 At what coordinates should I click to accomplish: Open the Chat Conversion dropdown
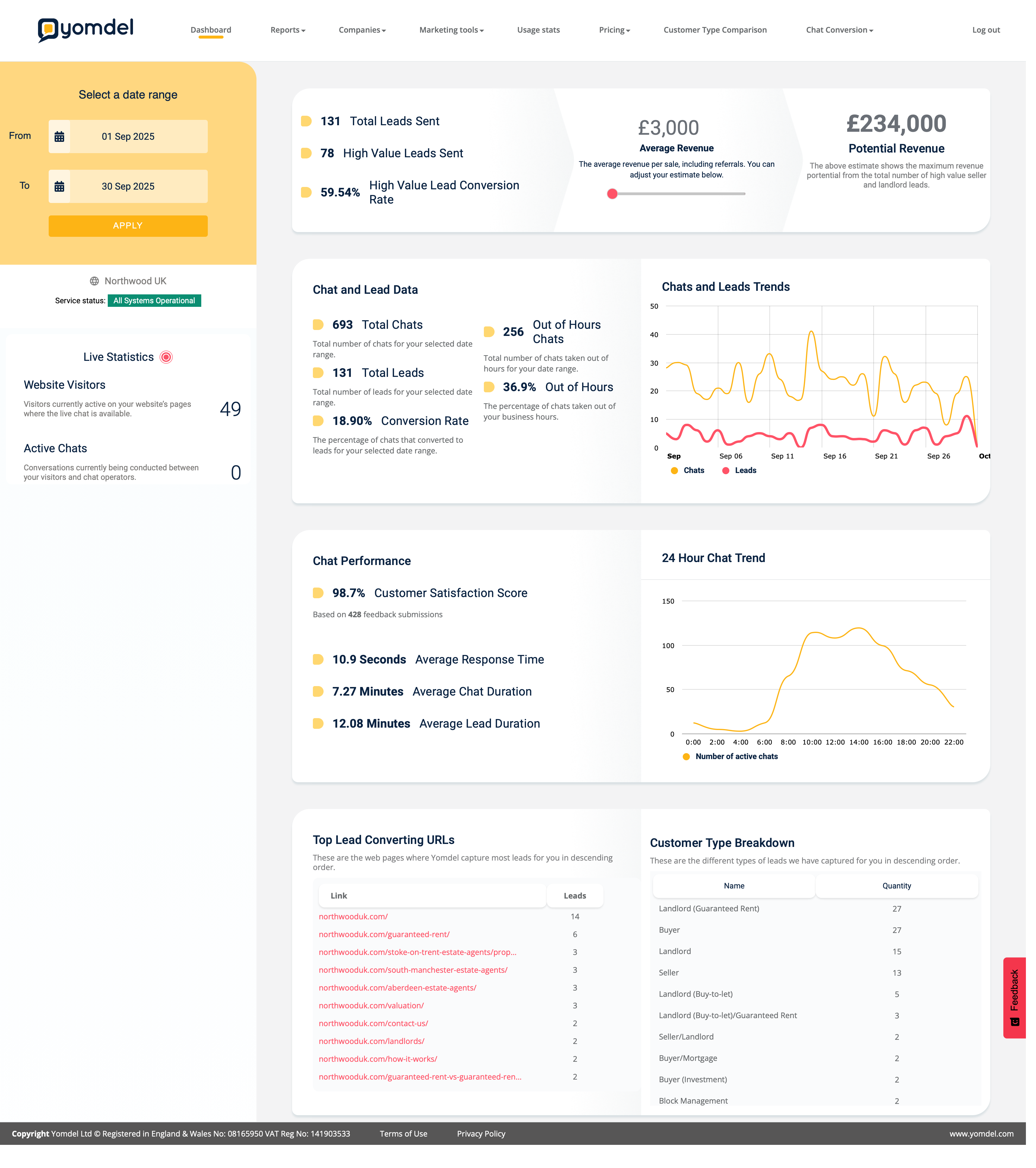coord(839,30)
